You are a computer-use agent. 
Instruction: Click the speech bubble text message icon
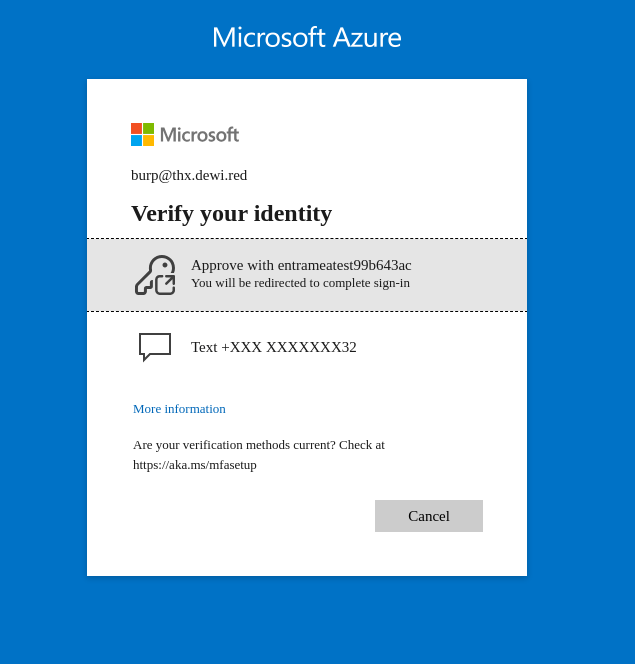(x=155, y=346)
